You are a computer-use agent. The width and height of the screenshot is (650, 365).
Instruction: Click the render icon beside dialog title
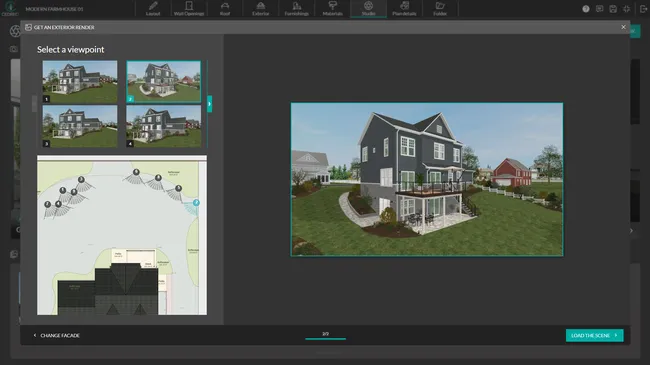coord(28,27)
